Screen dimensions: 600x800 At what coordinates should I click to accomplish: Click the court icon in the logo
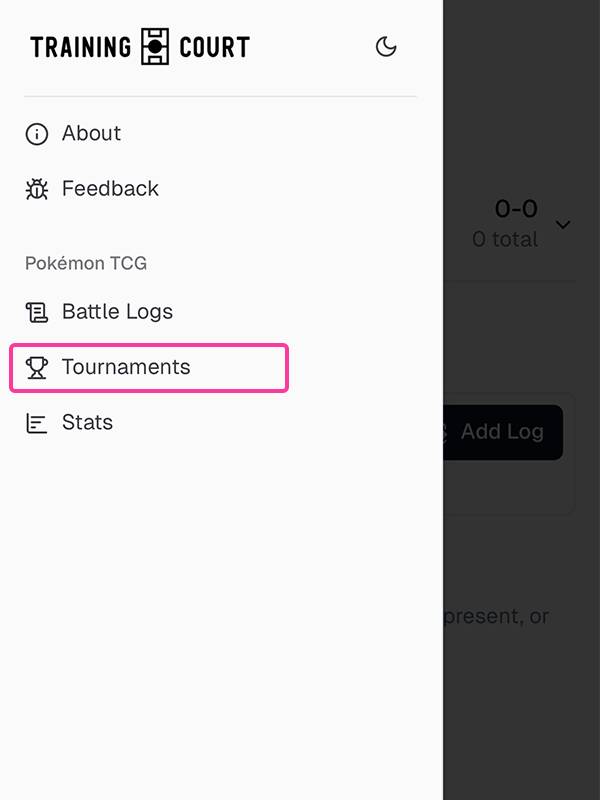point(155,47)
